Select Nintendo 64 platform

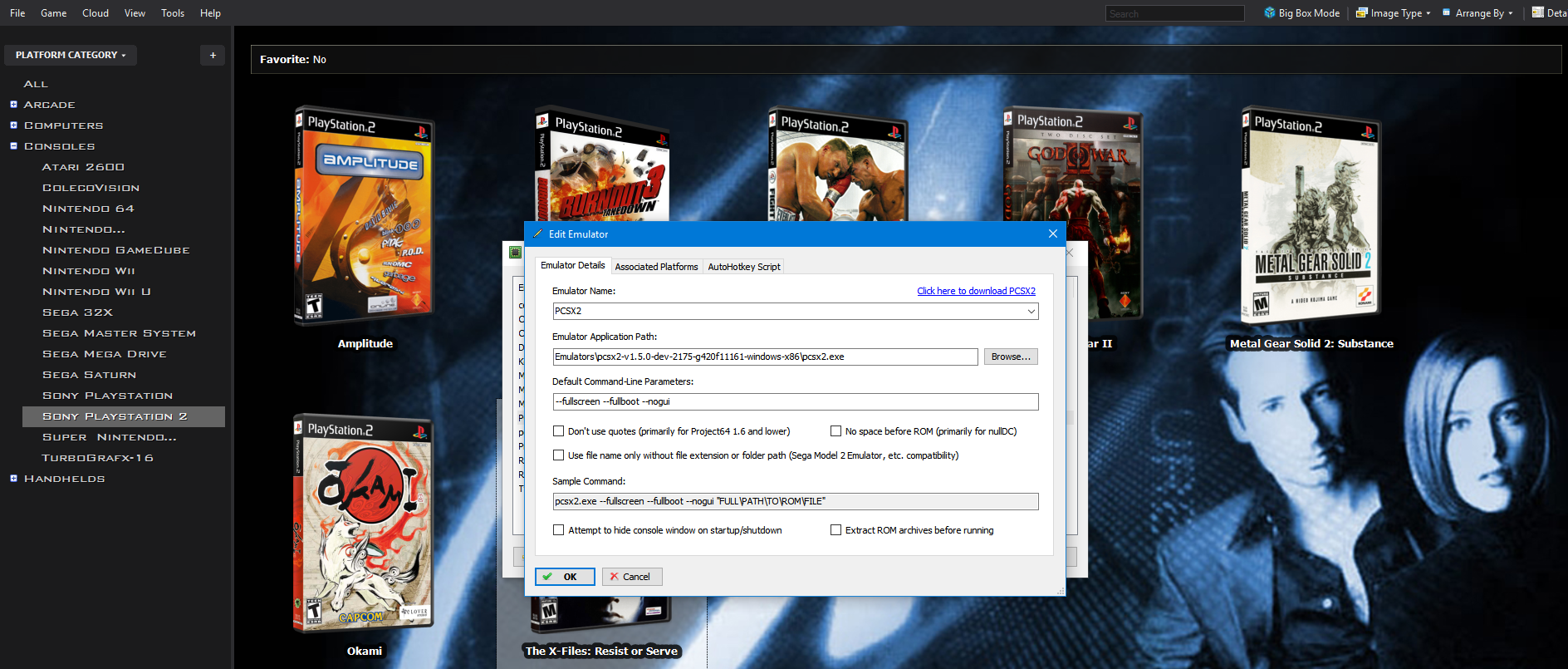88,209
